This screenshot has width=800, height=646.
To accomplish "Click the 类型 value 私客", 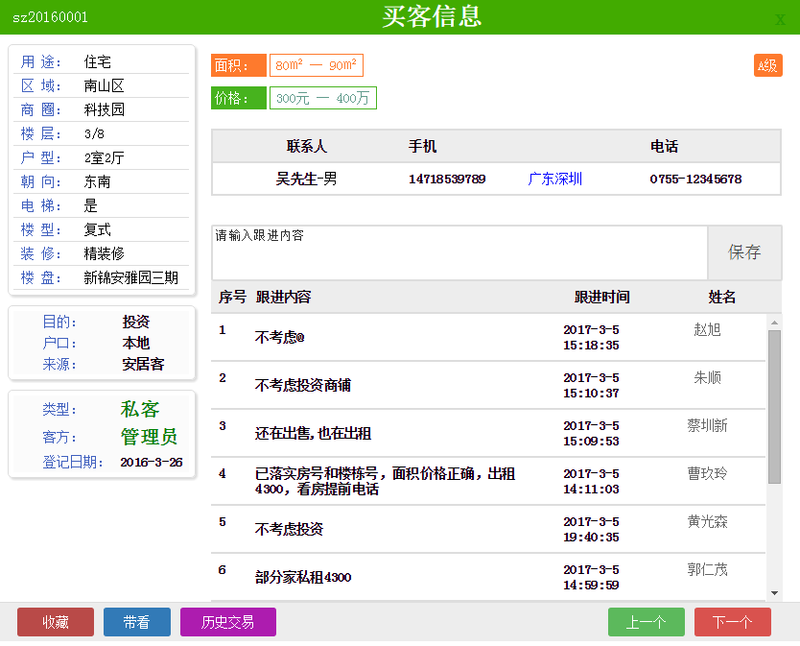I will pyautogui.click(x=140, y=409).
